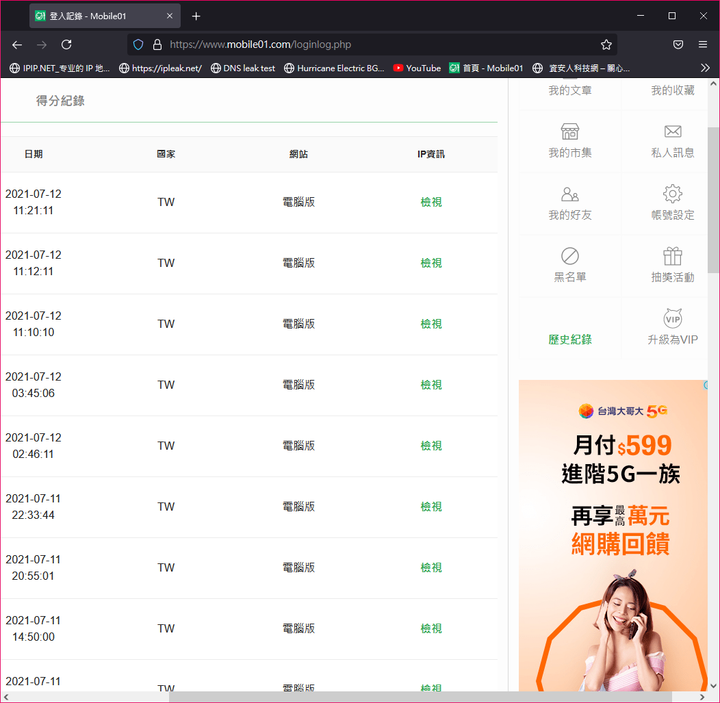Click 檢視 for the 11:12:11 login
This screenshot has height=703, width=720.
point(431,263)
